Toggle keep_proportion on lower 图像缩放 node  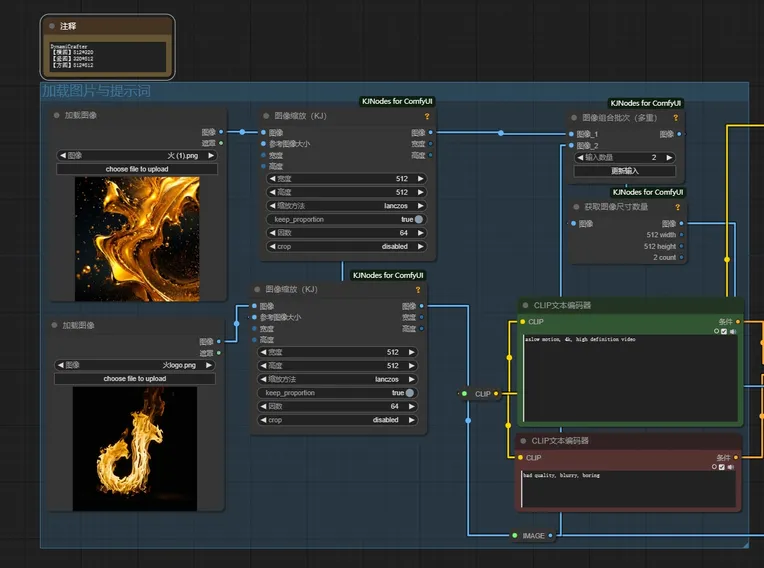tap(410, 393)
